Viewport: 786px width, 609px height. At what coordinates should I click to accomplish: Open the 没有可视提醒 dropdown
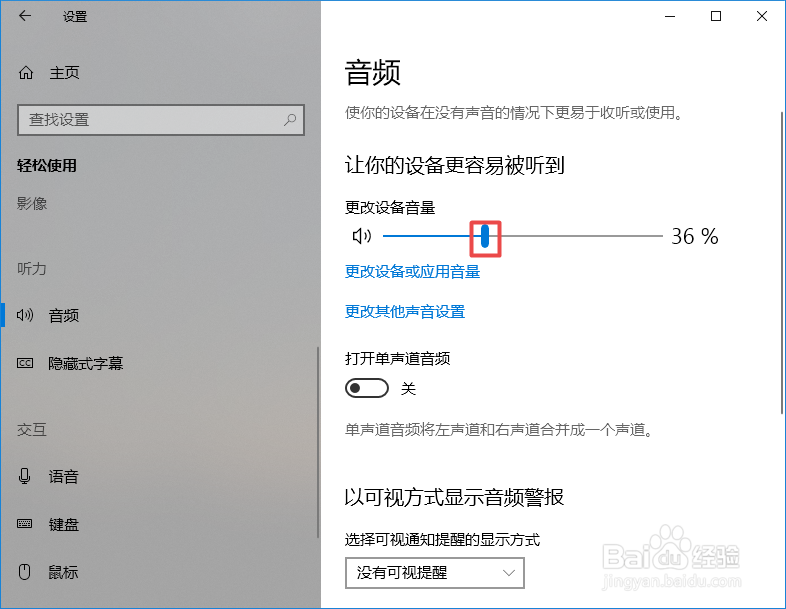pos(435,572)
